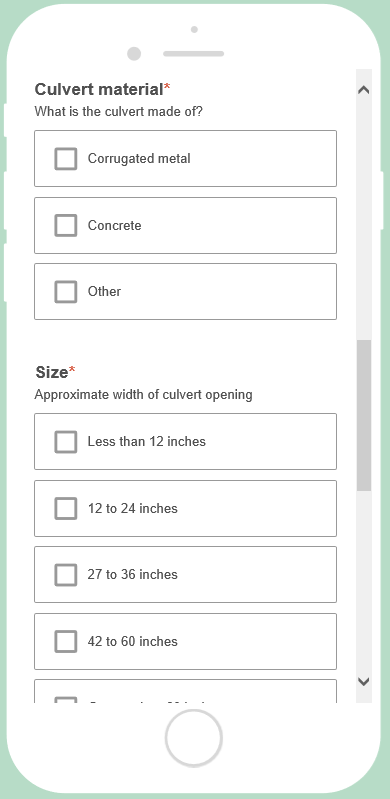
Task: Select the Less than 12 inches checkbox
Action: (x=66, y=442)
